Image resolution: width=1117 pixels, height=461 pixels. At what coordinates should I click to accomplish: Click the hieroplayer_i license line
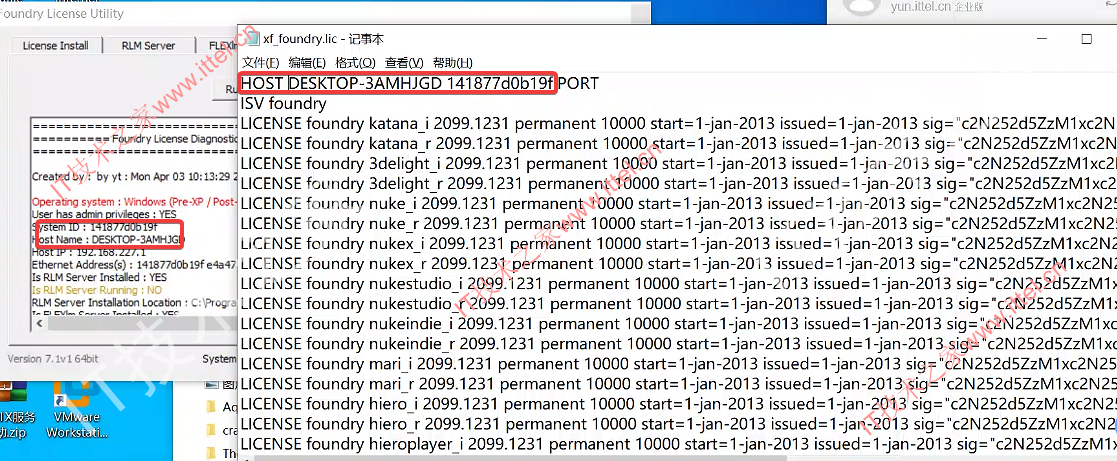[678, 444]
